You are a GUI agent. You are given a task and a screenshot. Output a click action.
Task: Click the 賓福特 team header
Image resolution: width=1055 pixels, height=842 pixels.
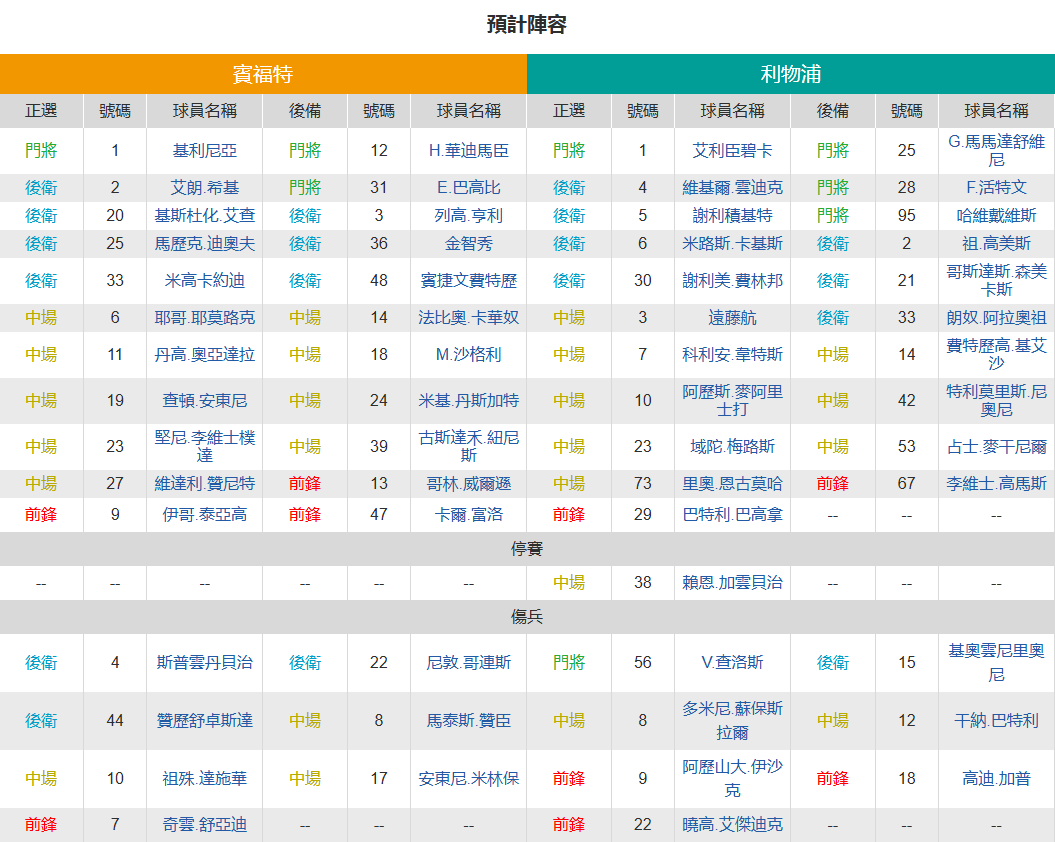pyautogui.click(x=263, y=74)
